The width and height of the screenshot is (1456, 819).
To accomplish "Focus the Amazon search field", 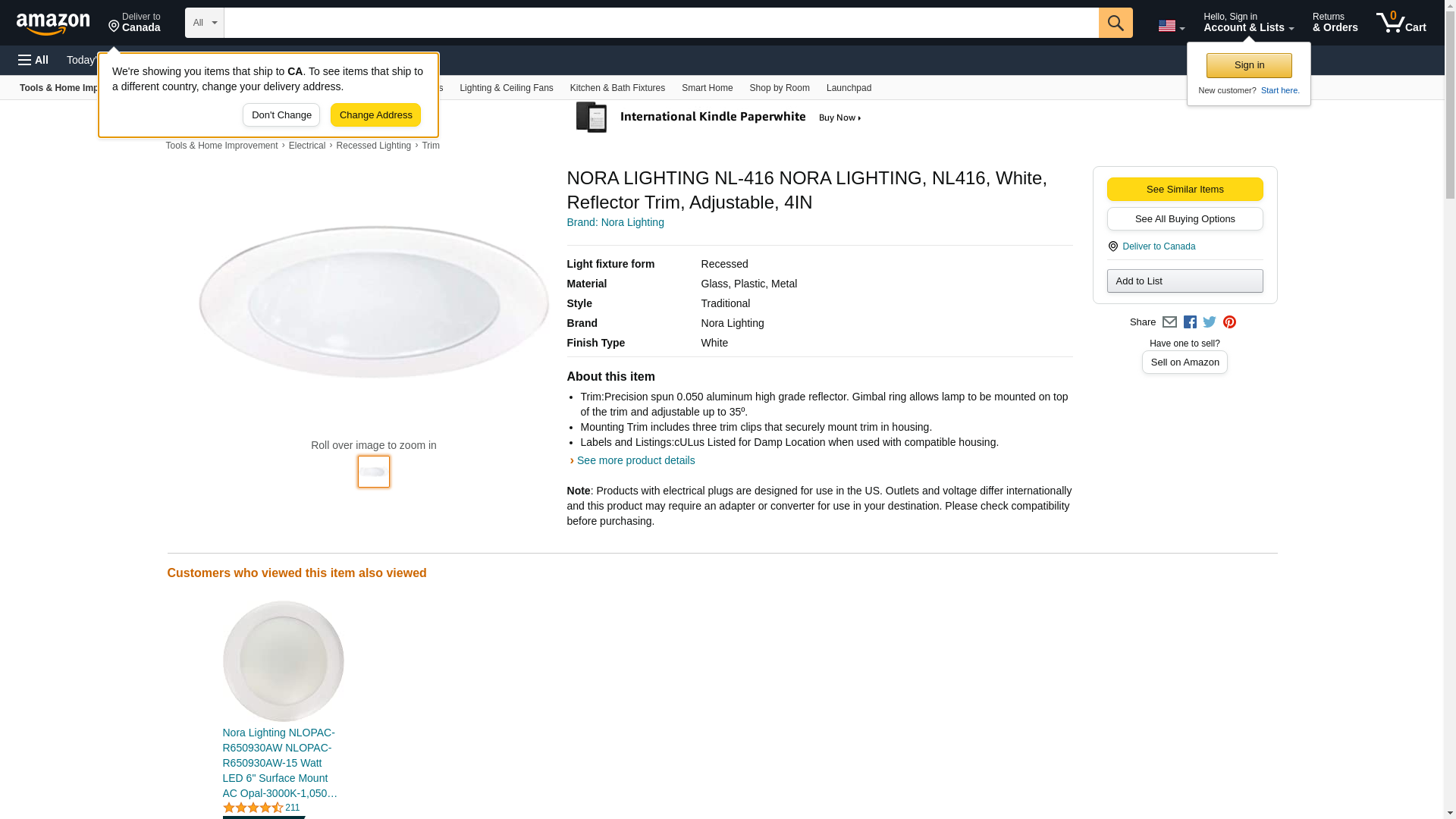I will (x=661, y=23).
